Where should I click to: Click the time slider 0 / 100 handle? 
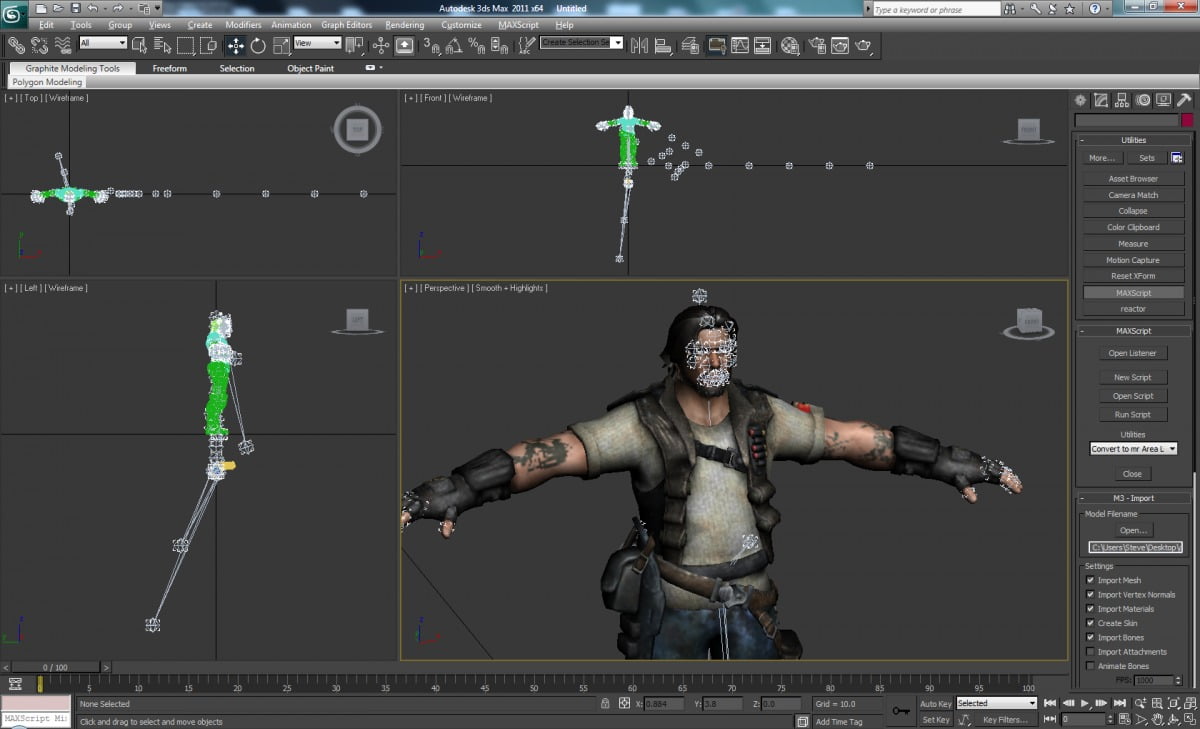point(55,667)
